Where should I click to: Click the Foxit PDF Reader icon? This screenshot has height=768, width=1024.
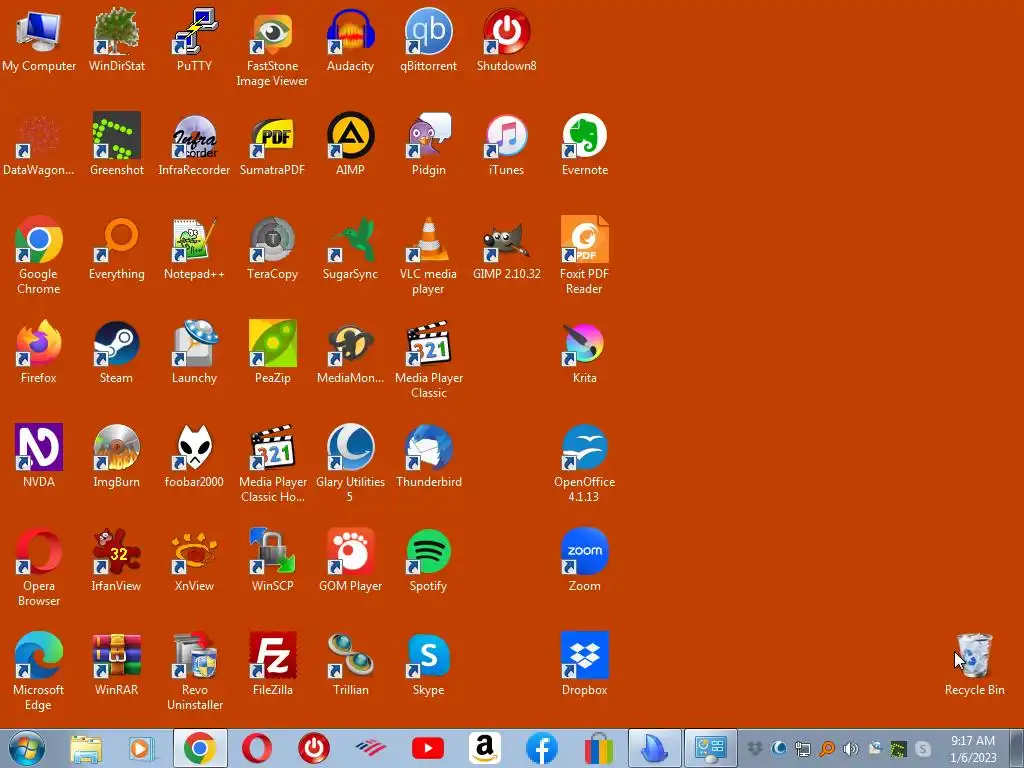[584, 239]
